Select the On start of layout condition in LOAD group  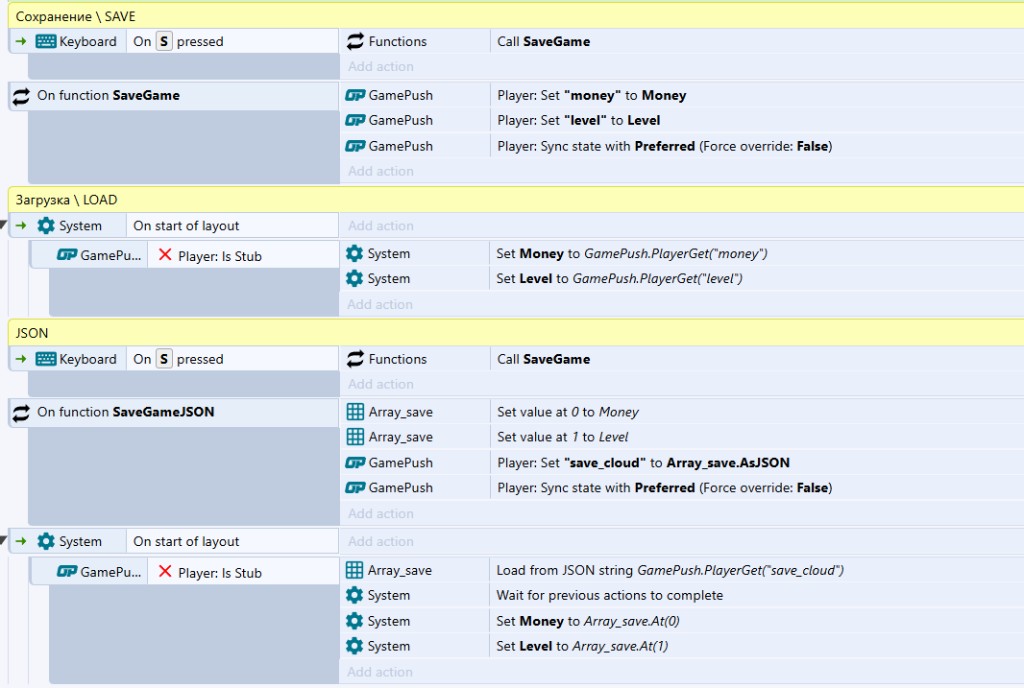pyautogui.click(x=232, y=226)
